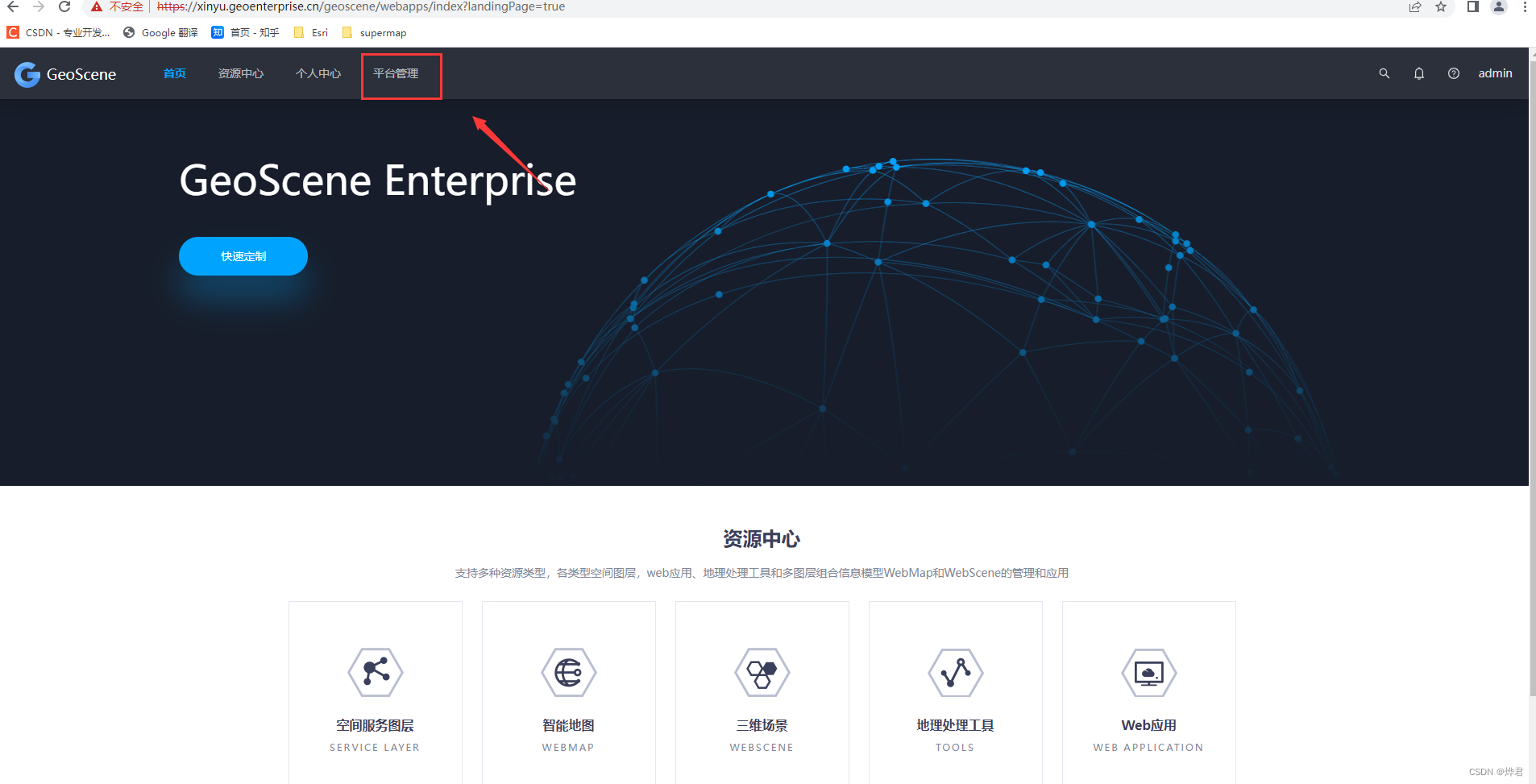Open the 首页 - 知乎 bookmark
This screenshot has width=1536, height=784.
(245, 32)
